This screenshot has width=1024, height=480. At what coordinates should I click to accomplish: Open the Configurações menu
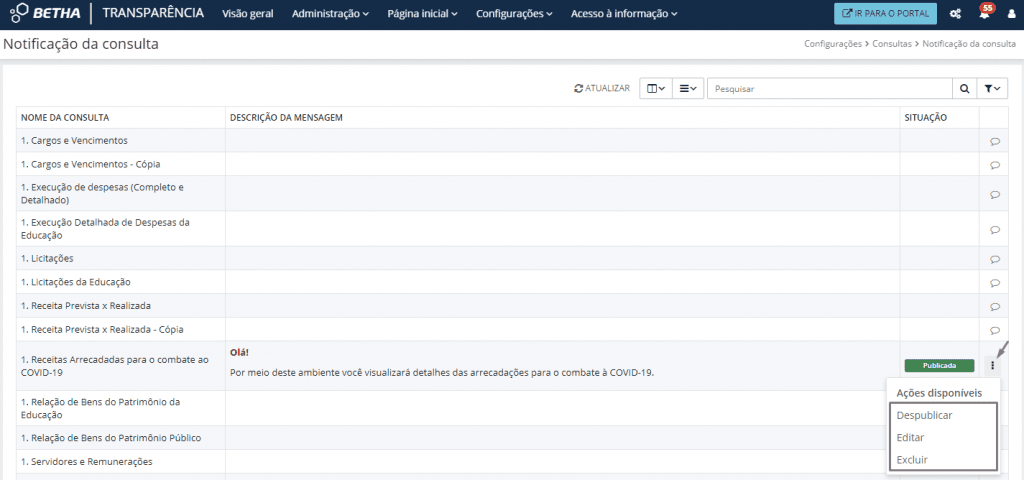(514, 14)
